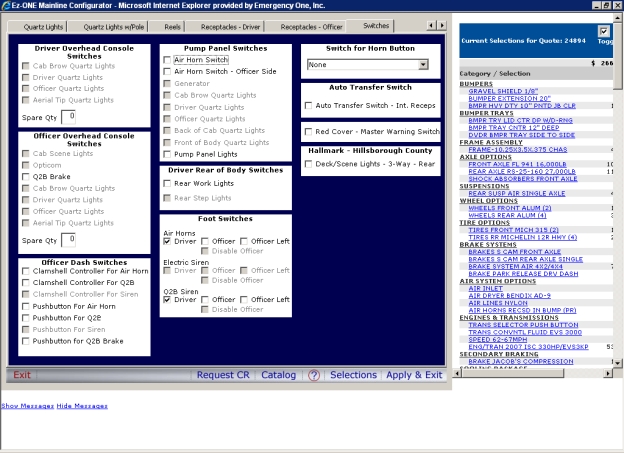Open FRONT AXLE FL 941 16,000LB link
The height and width of the screenshot is (453, 624).
(x=517, y=164)
